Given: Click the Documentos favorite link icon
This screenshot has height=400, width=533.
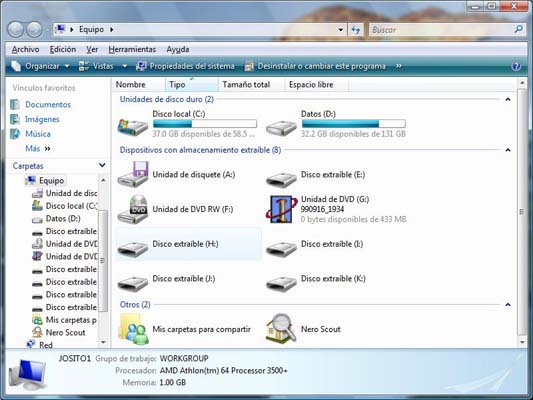Looking at the screenshot, I should [15, 104].
